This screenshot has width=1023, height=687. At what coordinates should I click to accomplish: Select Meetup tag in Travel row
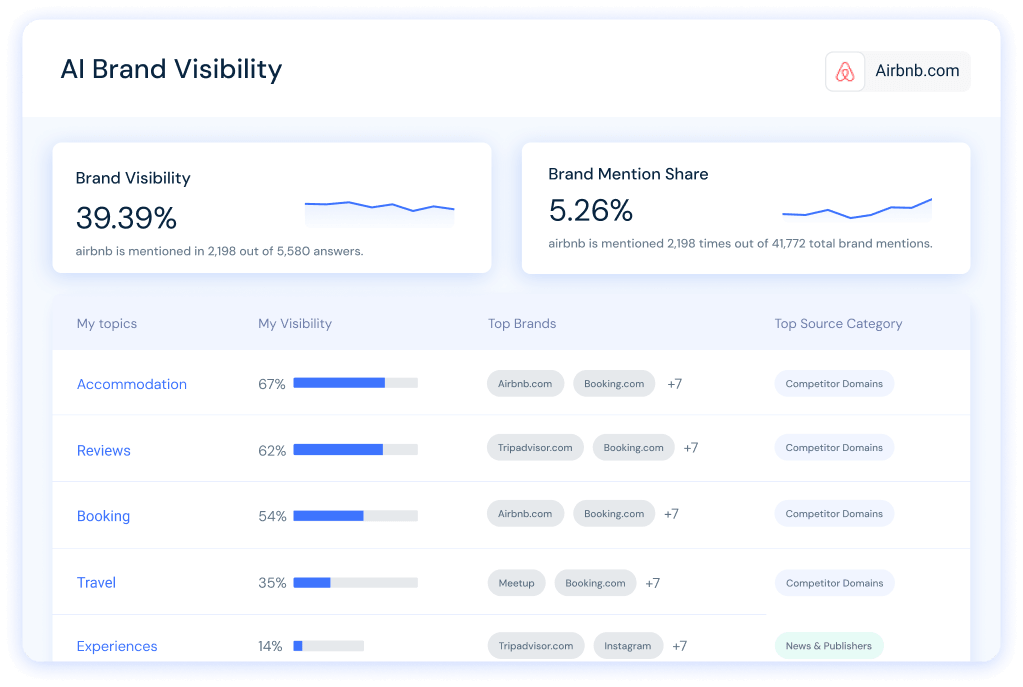(x=516, y=583)
